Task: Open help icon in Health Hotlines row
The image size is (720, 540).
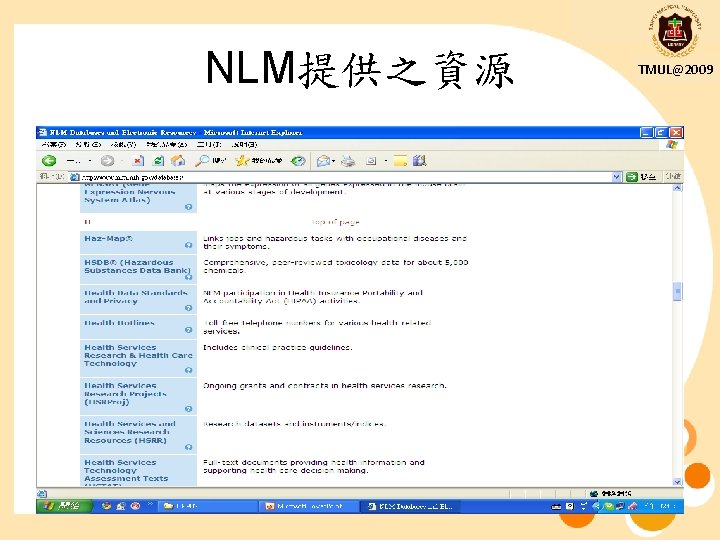Action: [x=188, y=330]
